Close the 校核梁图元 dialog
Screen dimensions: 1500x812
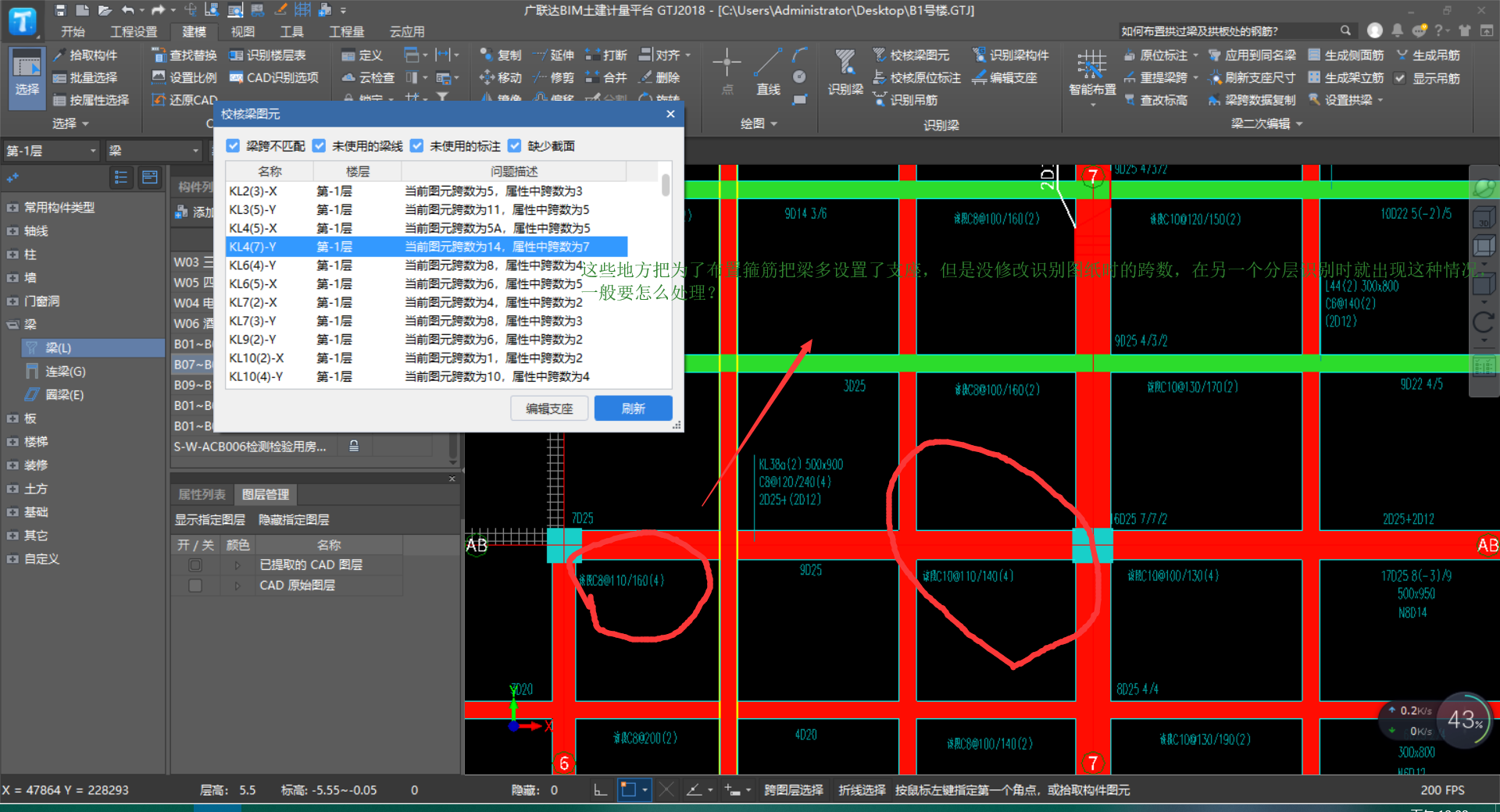pos(670,114)
